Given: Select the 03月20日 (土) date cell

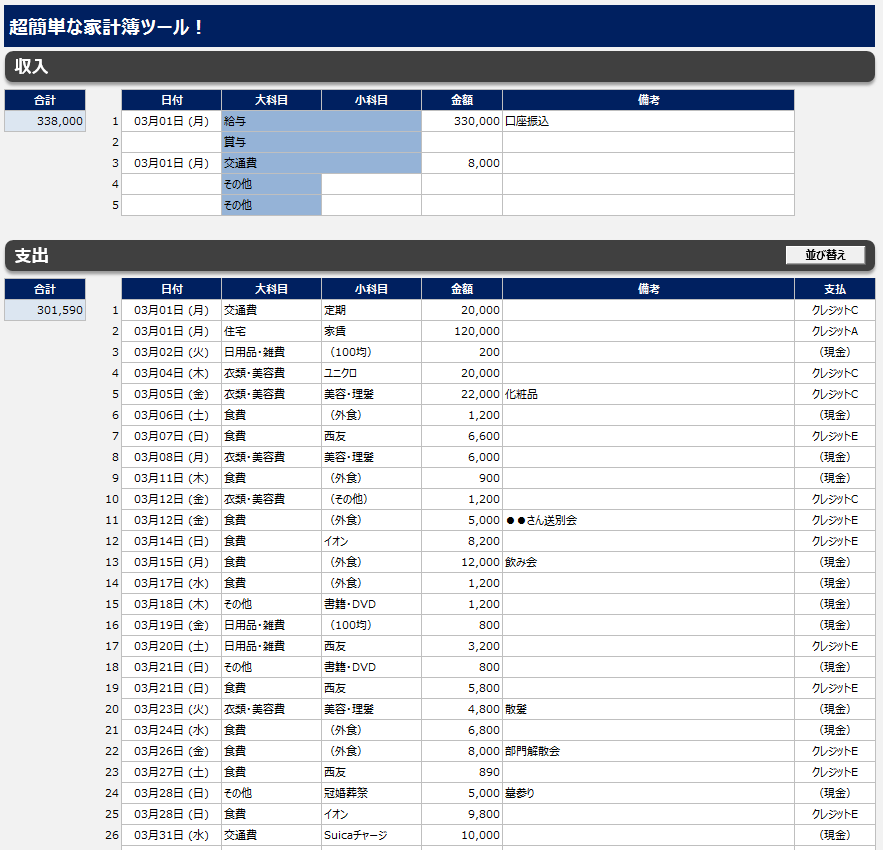Looking at the screenshot, I should coord(171,646).
